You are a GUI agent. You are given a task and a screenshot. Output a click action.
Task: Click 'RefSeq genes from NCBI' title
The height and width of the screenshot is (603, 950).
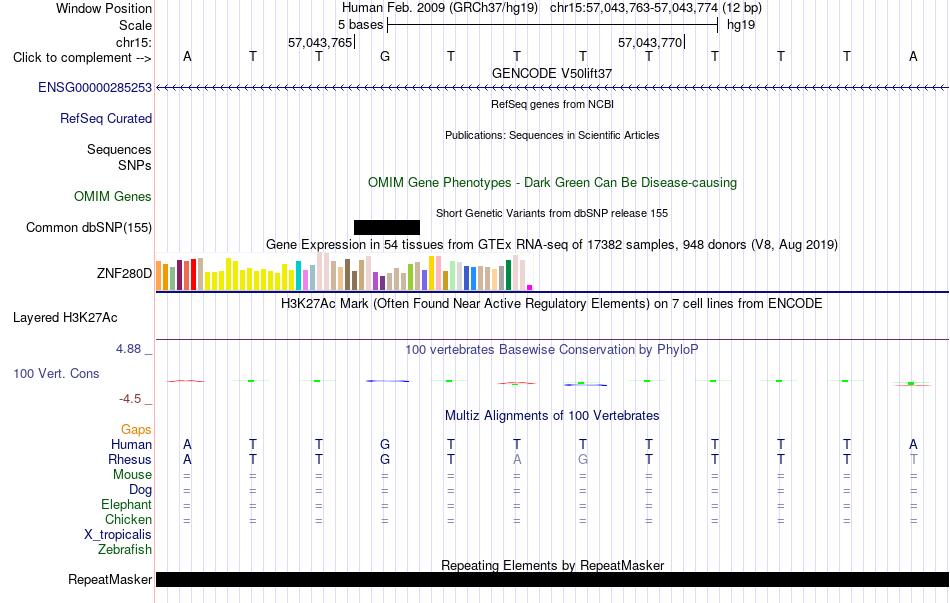tap(552, 104)
